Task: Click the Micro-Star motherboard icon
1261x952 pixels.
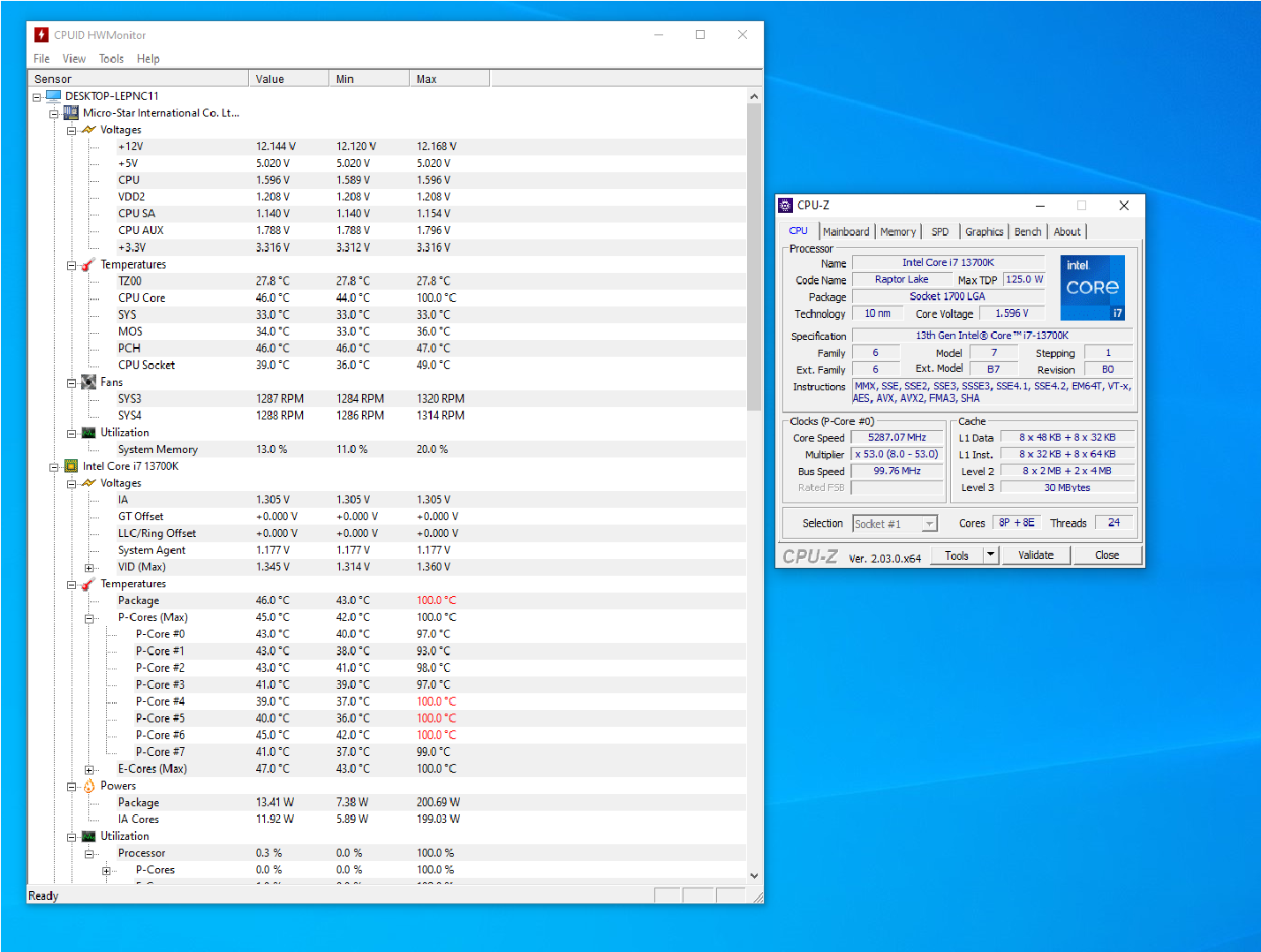Action: tap(71, 113)
